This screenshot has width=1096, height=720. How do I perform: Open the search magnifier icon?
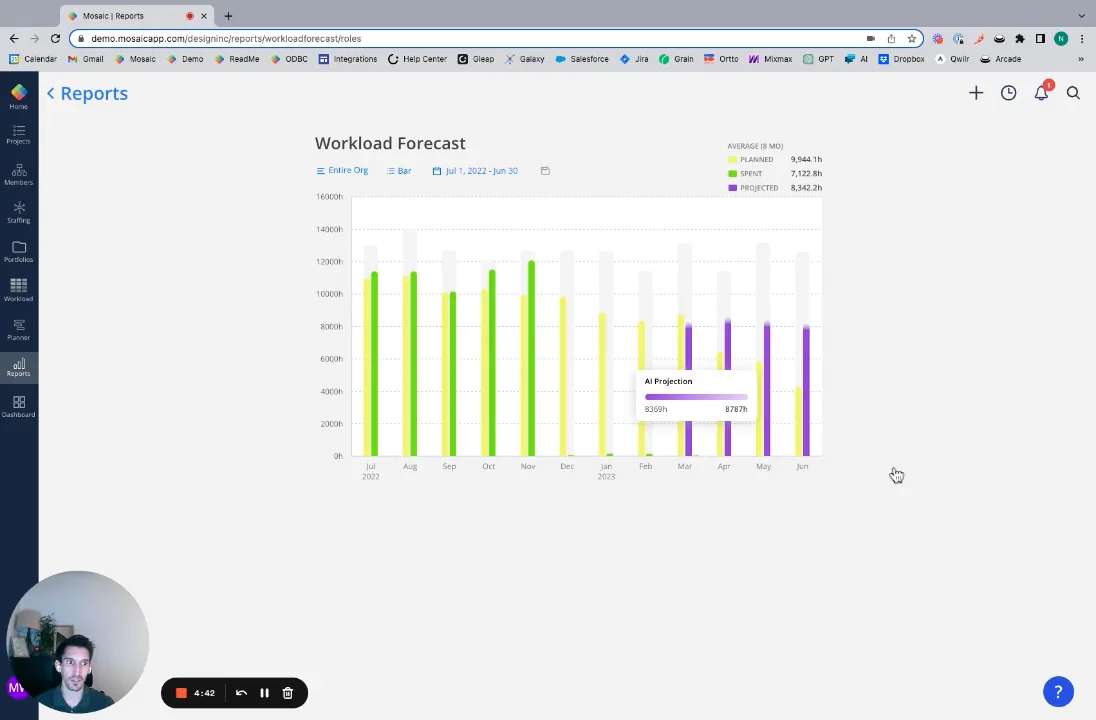coord(1073,93)
